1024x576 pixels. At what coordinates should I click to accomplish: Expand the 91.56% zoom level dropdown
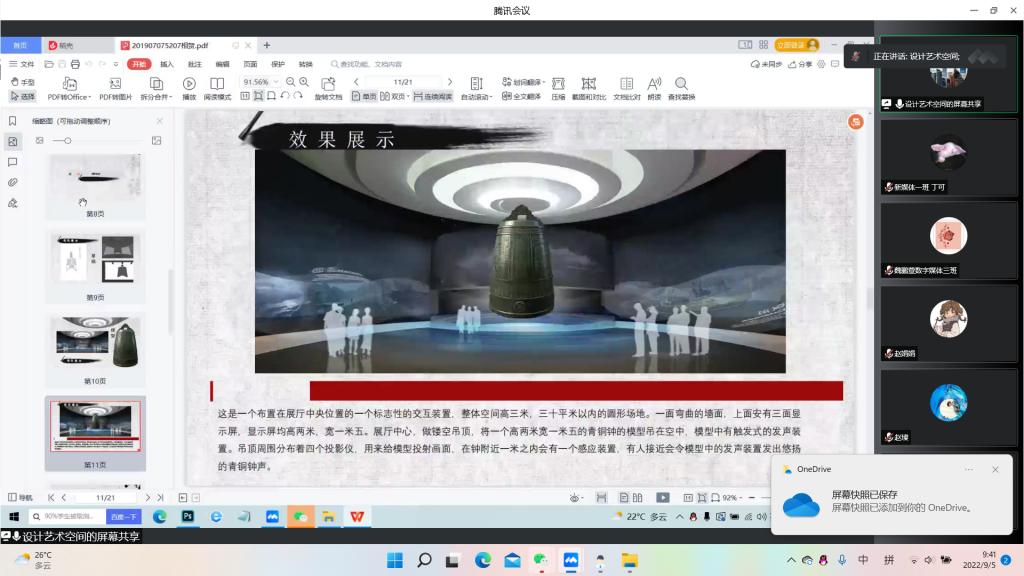pos(277,82)
